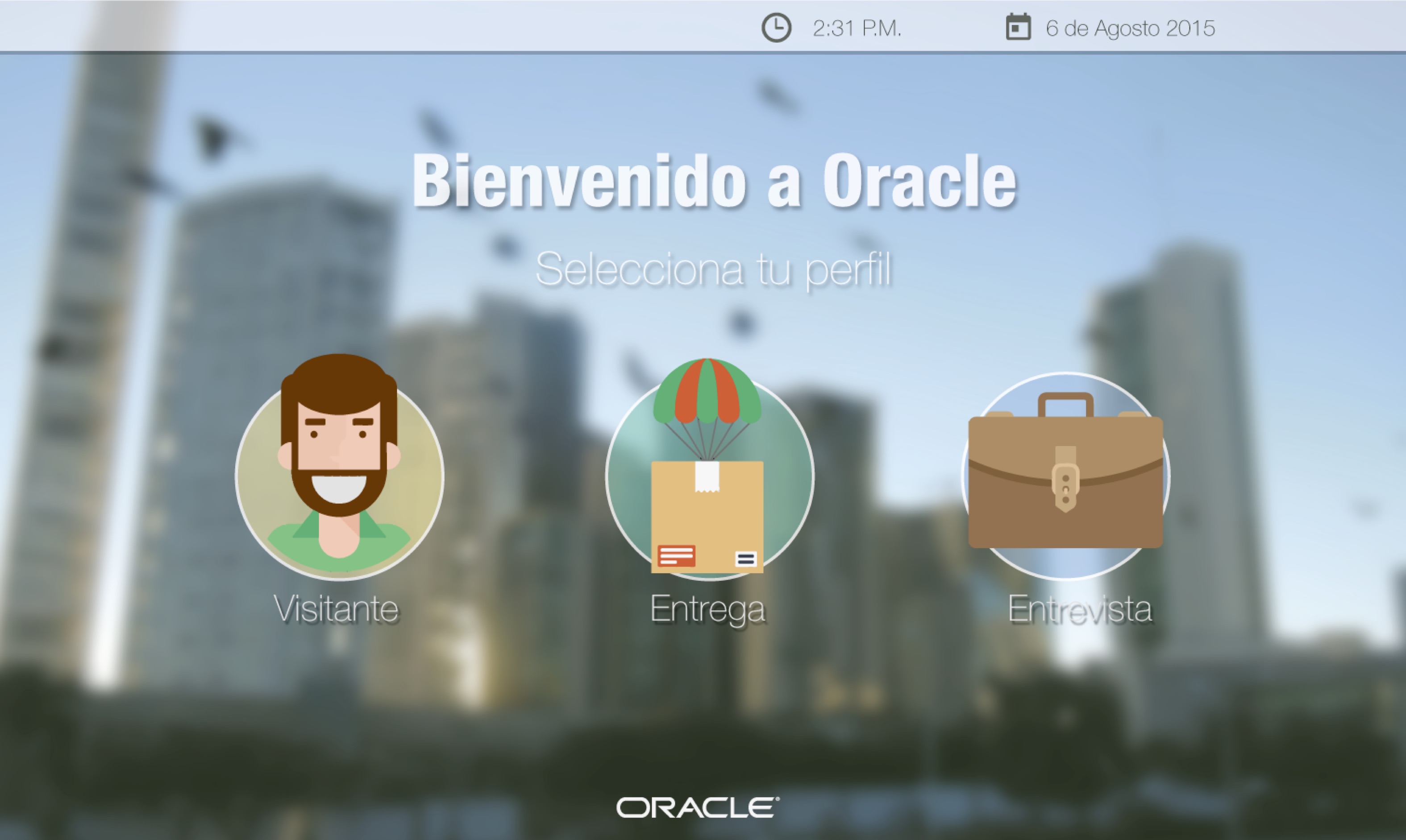Click the small barcode sticker on box
The image size is (1406, 840).
[745, 559]
